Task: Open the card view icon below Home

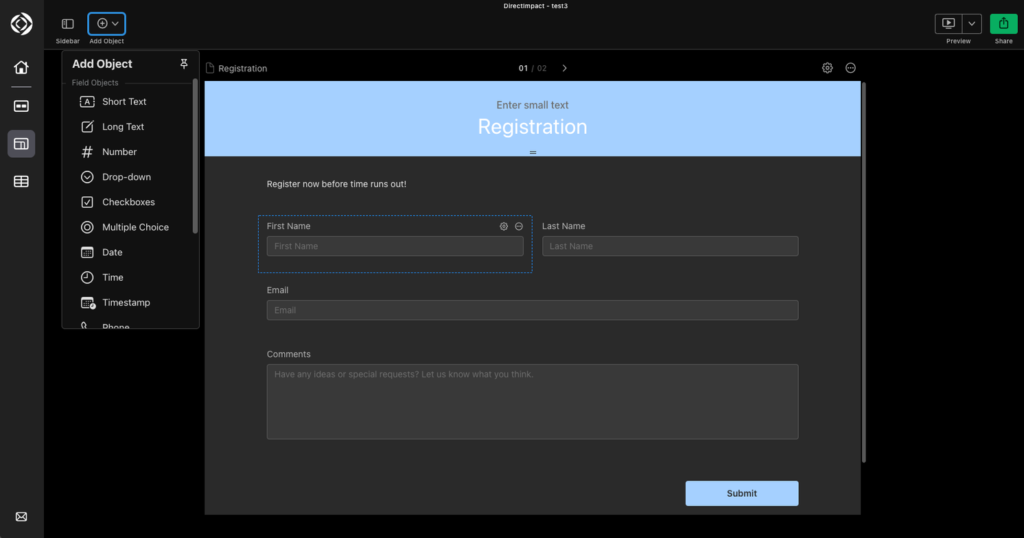Action: pyautogui.click(x=22, y=106)
